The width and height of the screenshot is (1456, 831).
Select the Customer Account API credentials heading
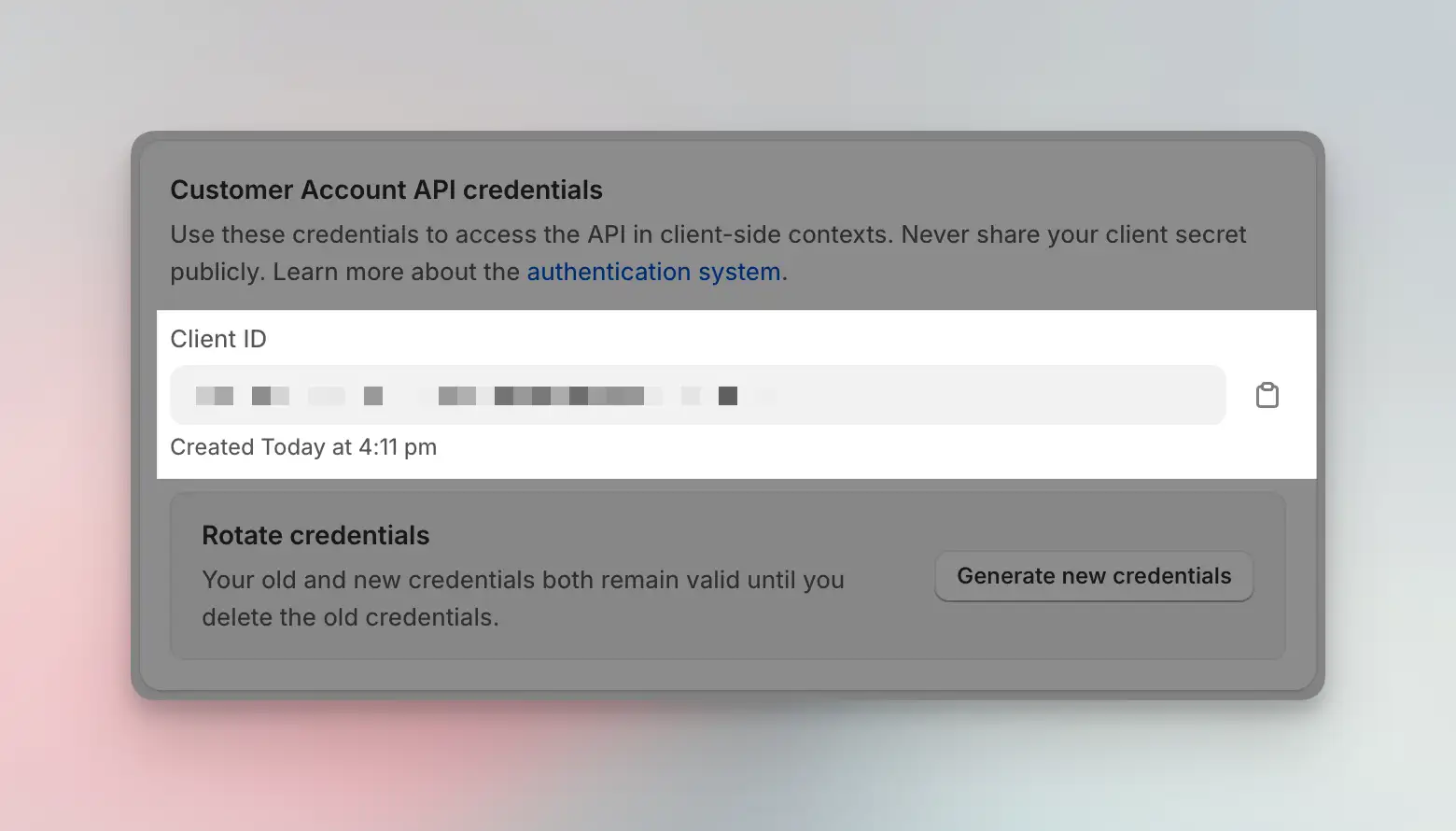(385, 190)
